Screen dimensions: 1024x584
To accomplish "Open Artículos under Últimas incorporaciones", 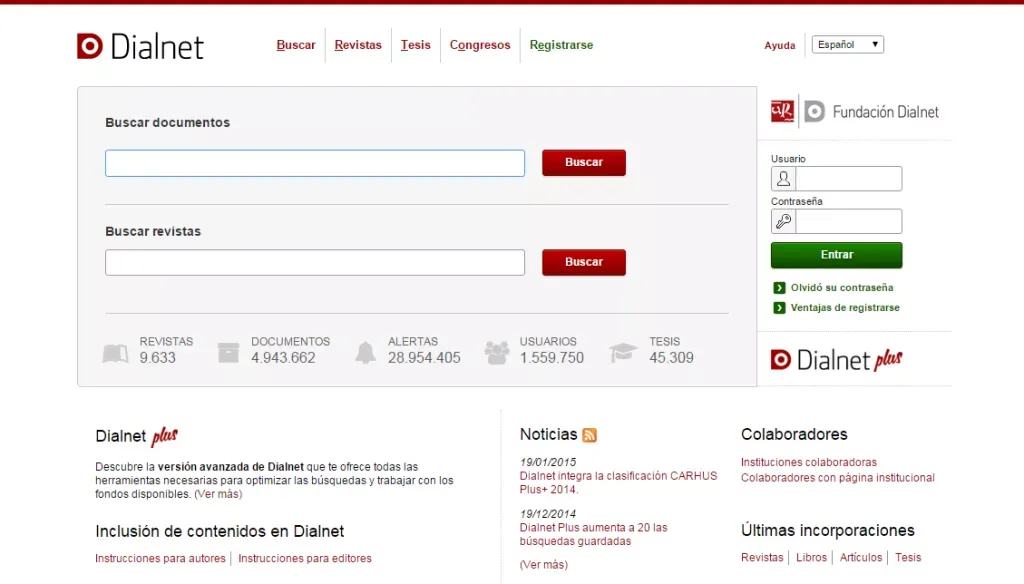I will pos(861,558).
